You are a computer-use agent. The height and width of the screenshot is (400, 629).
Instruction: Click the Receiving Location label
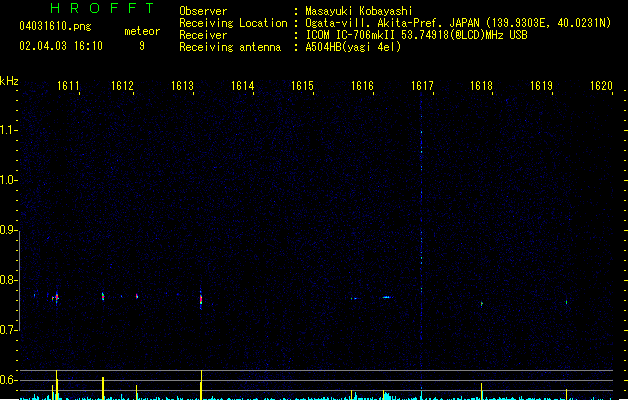[233, 23]
